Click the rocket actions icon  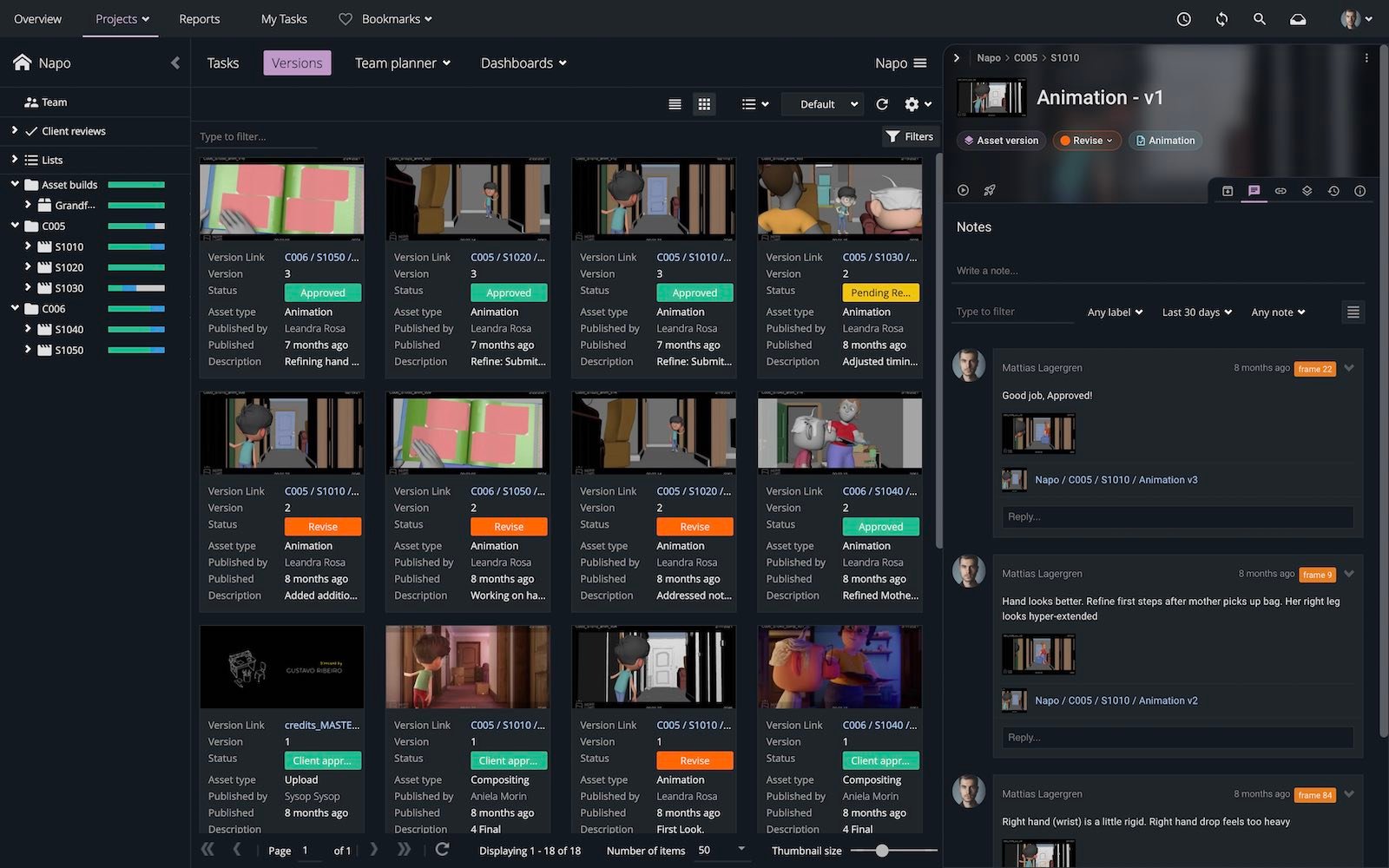(989, 190)
